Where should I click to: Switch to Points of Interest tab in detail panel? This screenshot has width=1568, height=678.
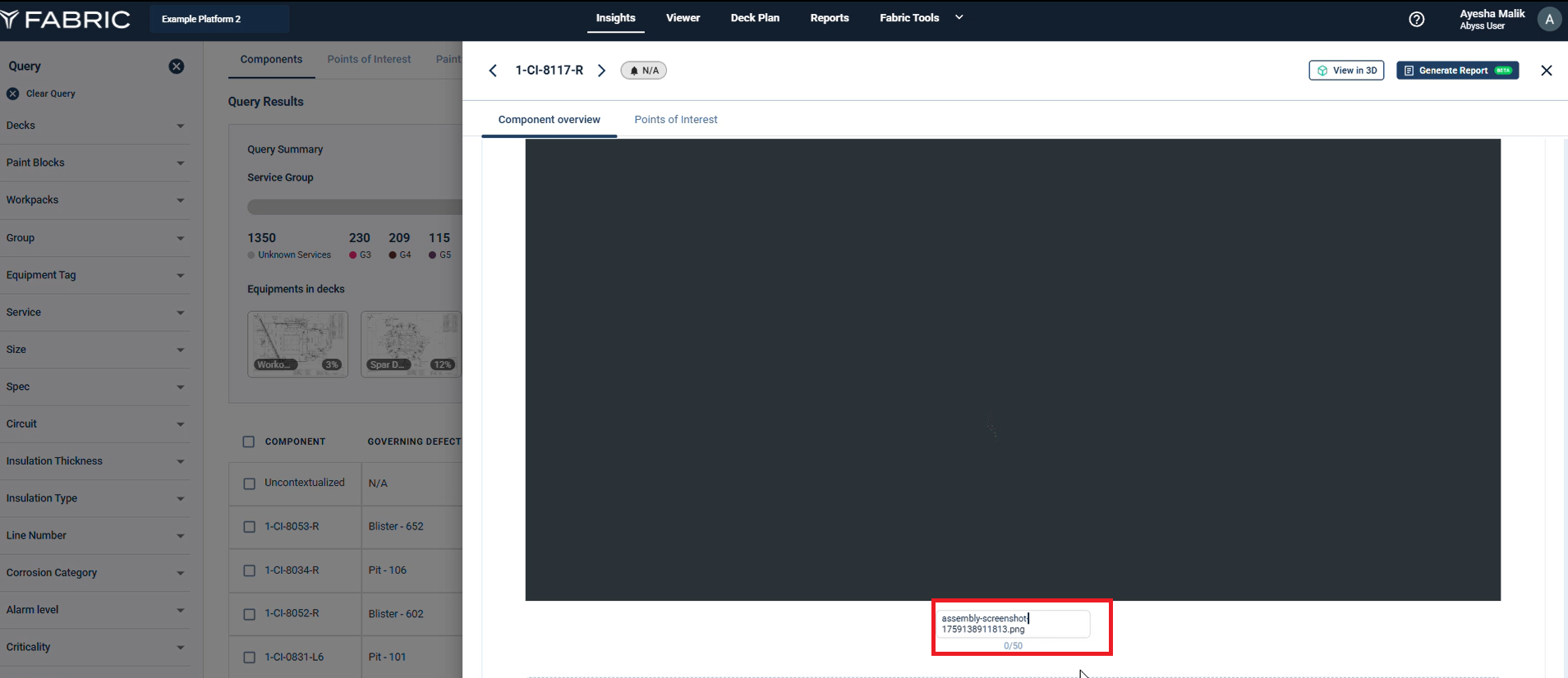point(675,120)
